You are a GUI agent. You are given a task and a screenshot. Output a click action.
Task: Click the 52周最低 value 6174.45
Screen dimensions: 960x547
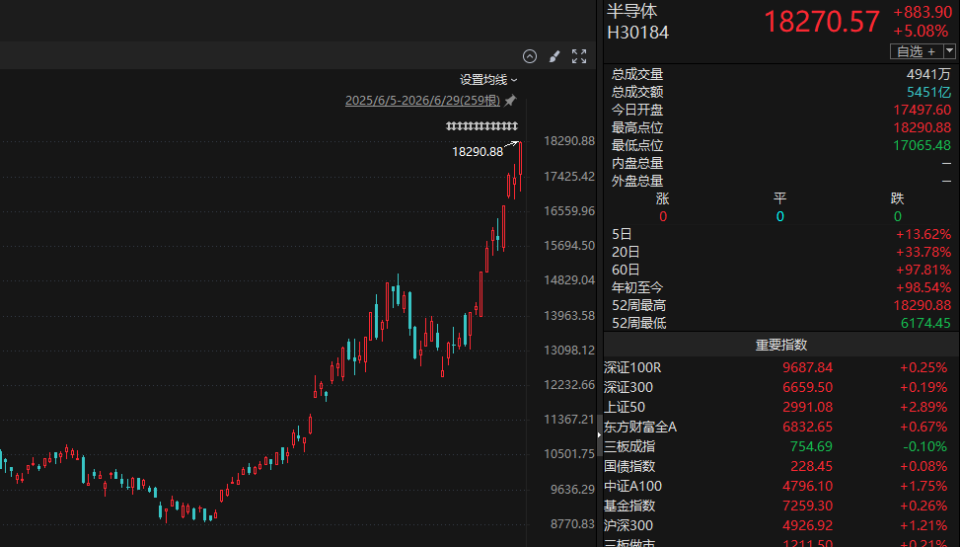click(x=926, y=323)
